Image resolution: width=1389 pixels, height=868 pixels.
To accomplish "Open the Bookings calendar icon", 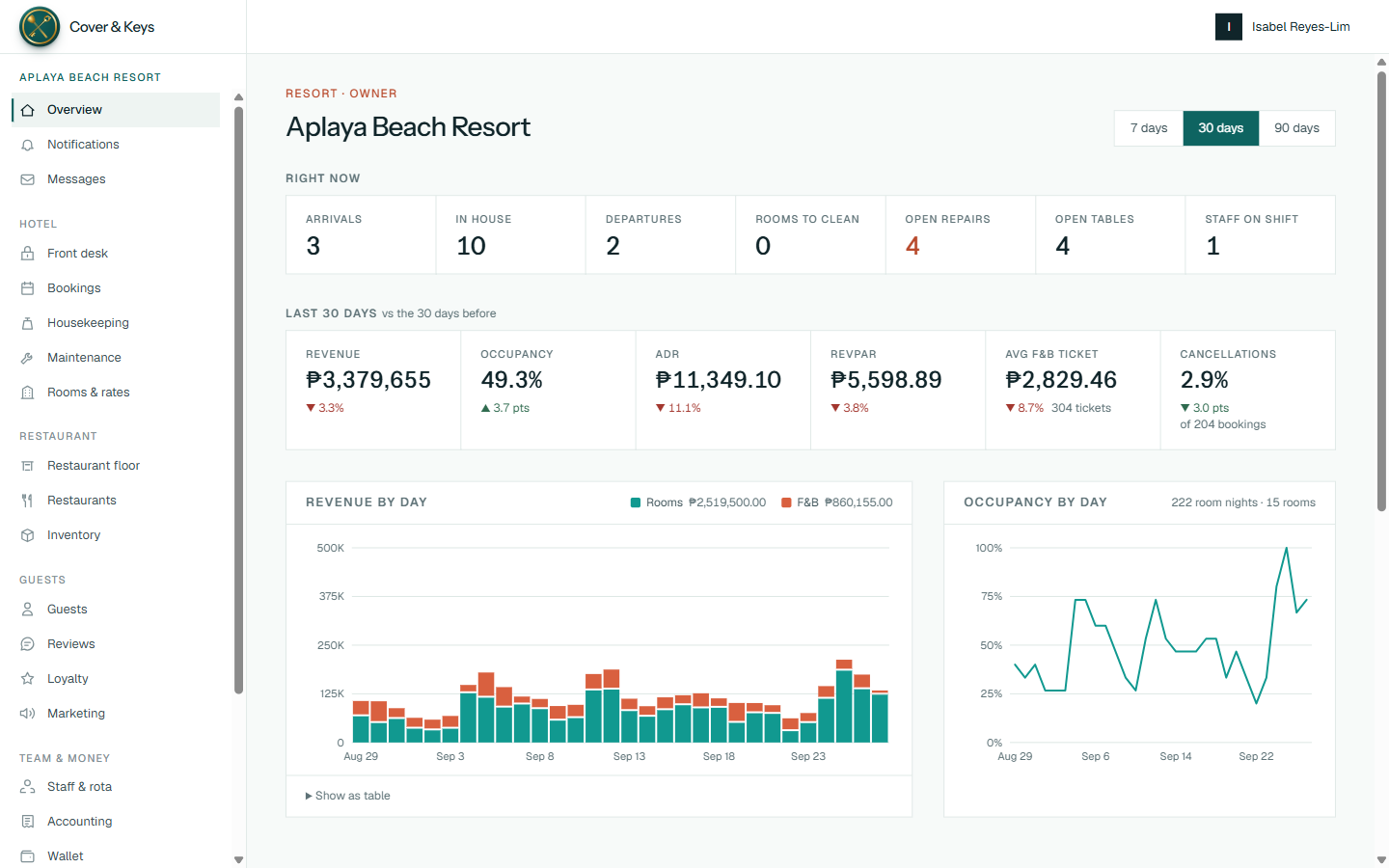I will point(28,288).
